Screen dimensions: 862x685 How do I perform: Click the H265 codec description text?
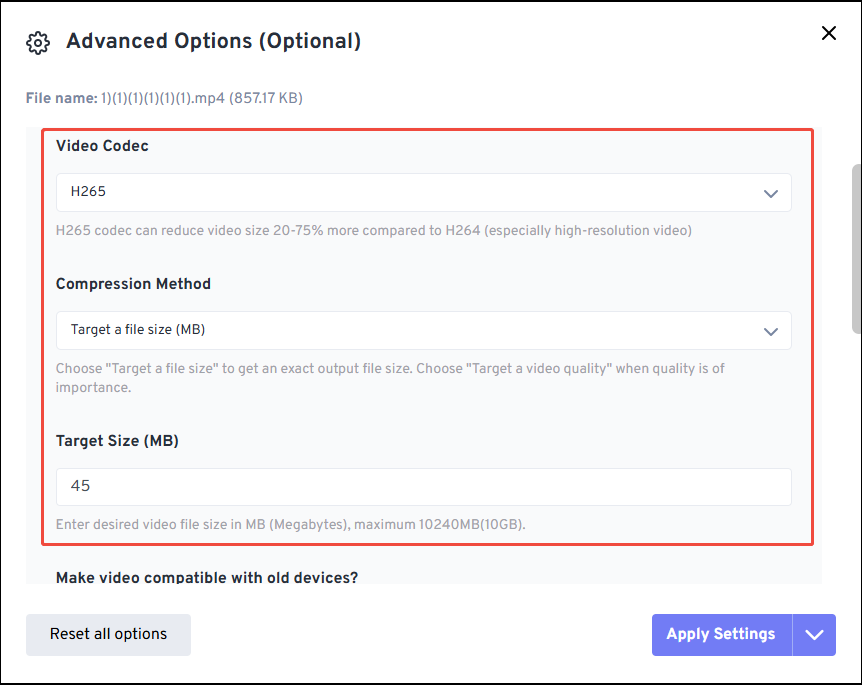(x=374, y=230)
